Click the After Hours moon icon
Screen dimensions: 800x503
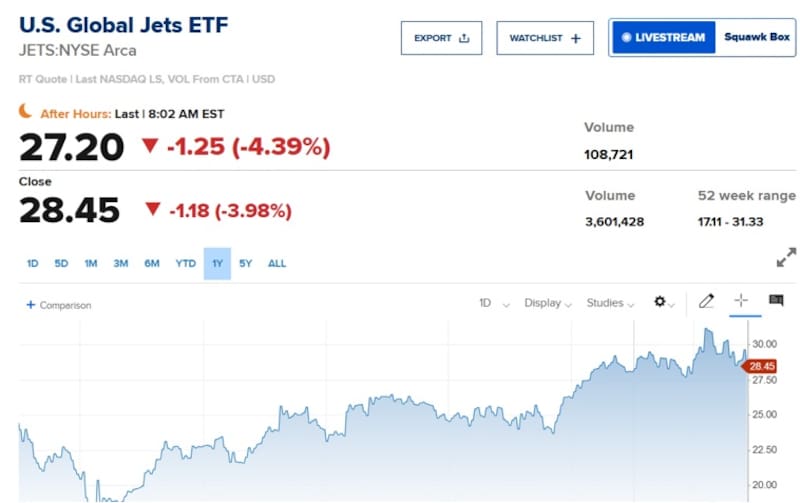[26, 113]
